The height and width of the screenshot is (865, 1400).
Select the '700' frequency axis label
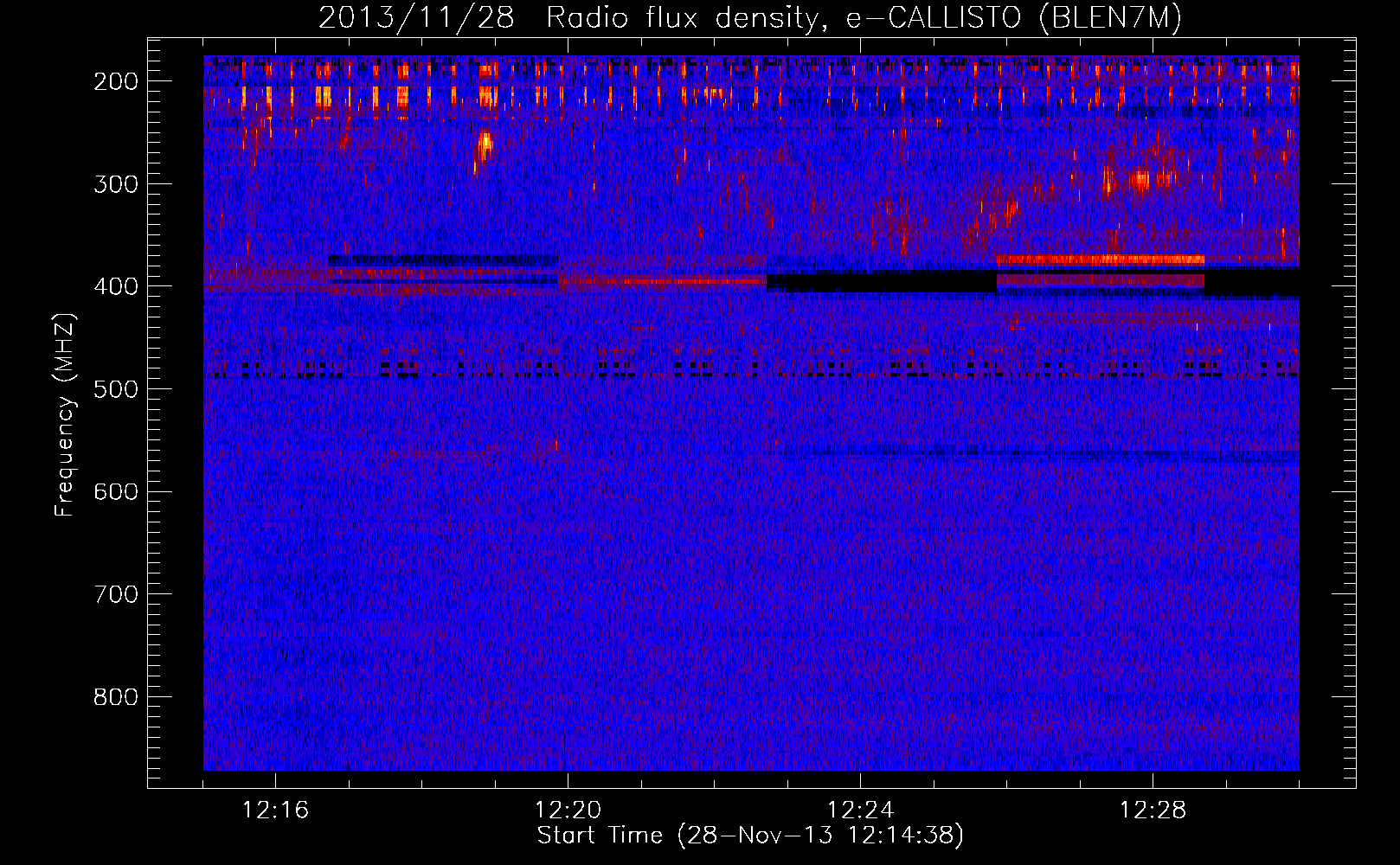(x=115, y=594)
